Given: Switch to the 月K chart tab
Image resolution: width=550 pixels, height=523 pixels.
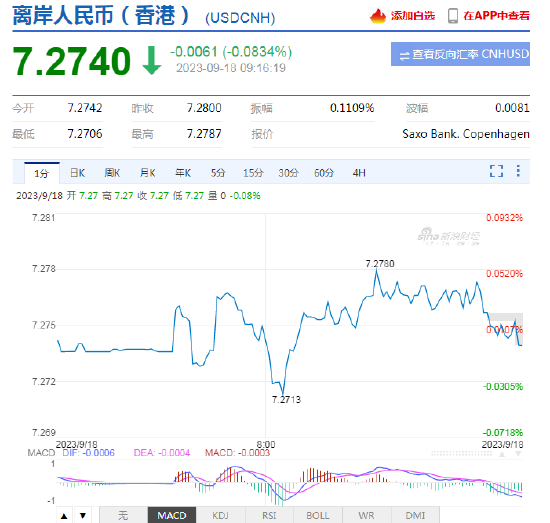Looking at the screenshot, I should 147,173.
